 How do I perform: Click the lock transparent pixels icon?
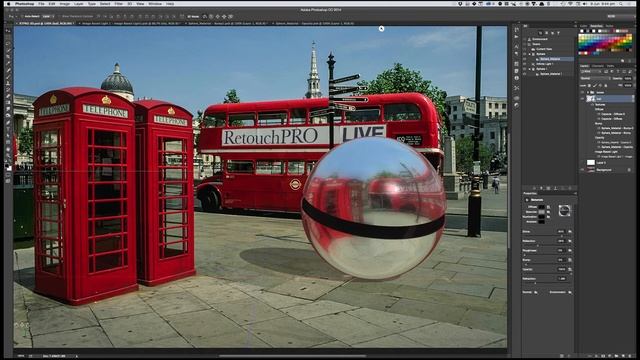(589, 85)
